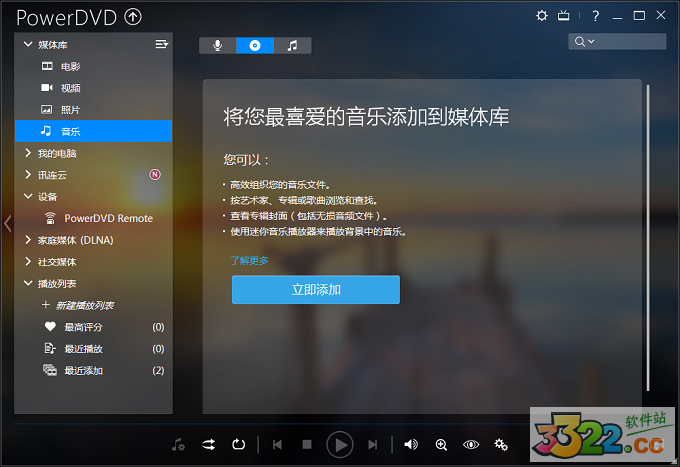Close the PowerDVD window
Image resolution: width=680 pixels, height=467 pixels.
coord(661,15)
